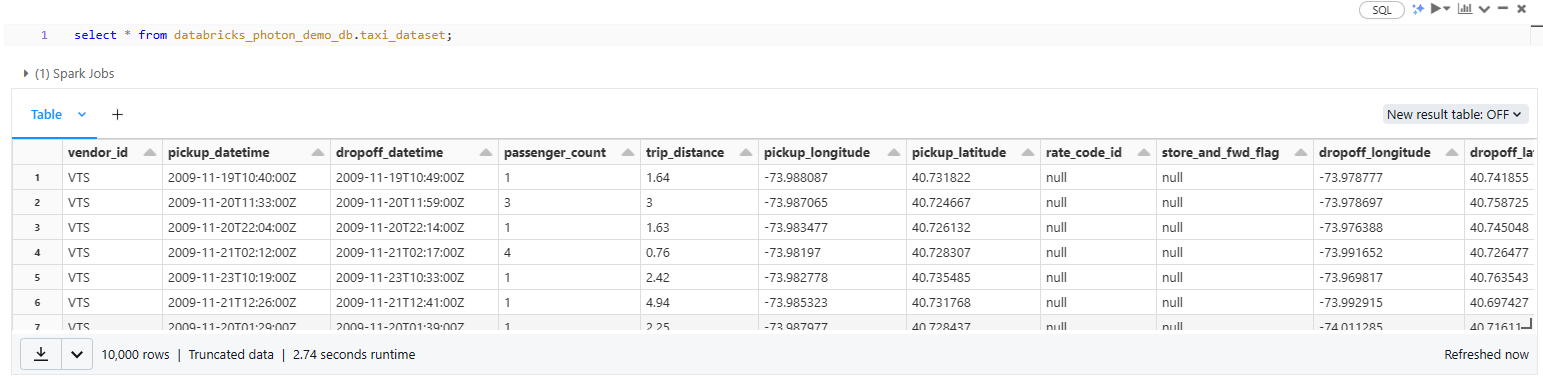Select dropoff latitude cell 40.763543
Image resolution: width=1543 pixels, height=378 pixels.
[1498, 277]
